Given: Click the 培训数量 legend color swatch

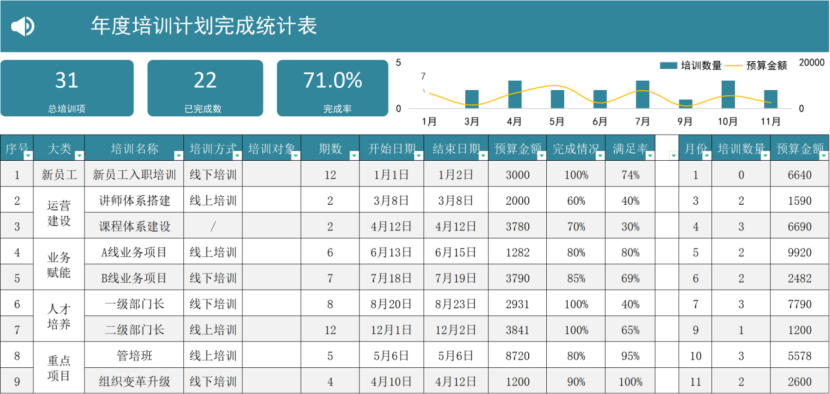Looking at the screenshot, I should pyautogui.click(x=668, y=66).
